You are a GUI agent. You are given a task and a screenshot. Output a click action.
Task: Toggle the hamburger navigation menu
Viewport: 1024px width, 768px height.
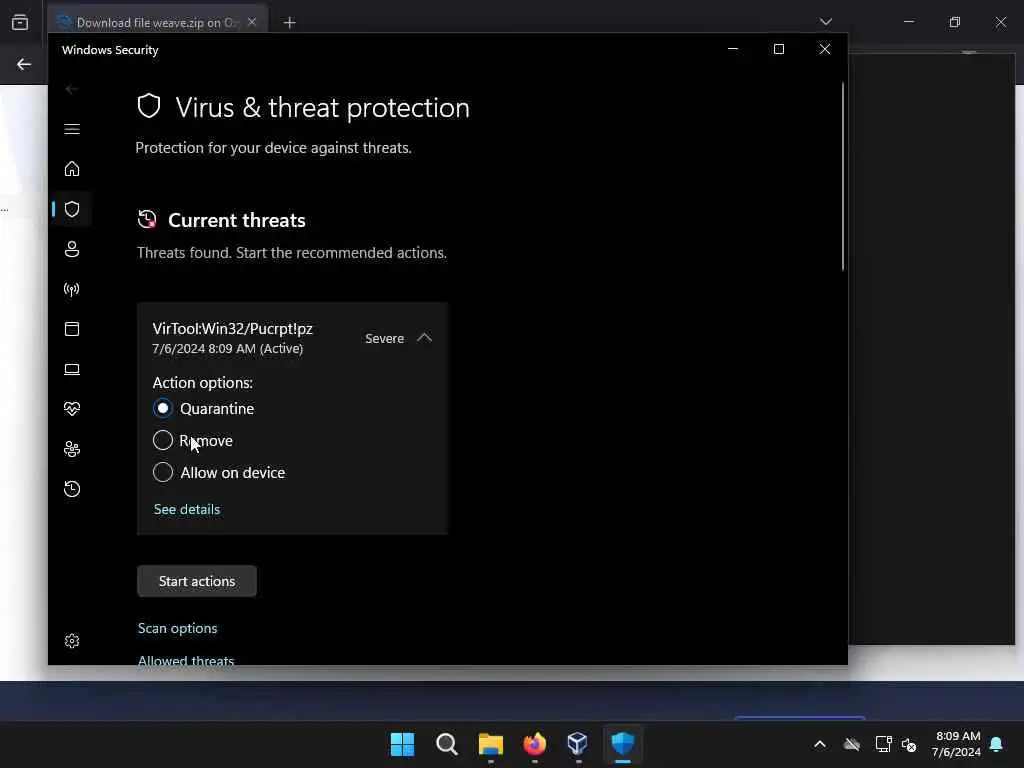click(72, 129)
